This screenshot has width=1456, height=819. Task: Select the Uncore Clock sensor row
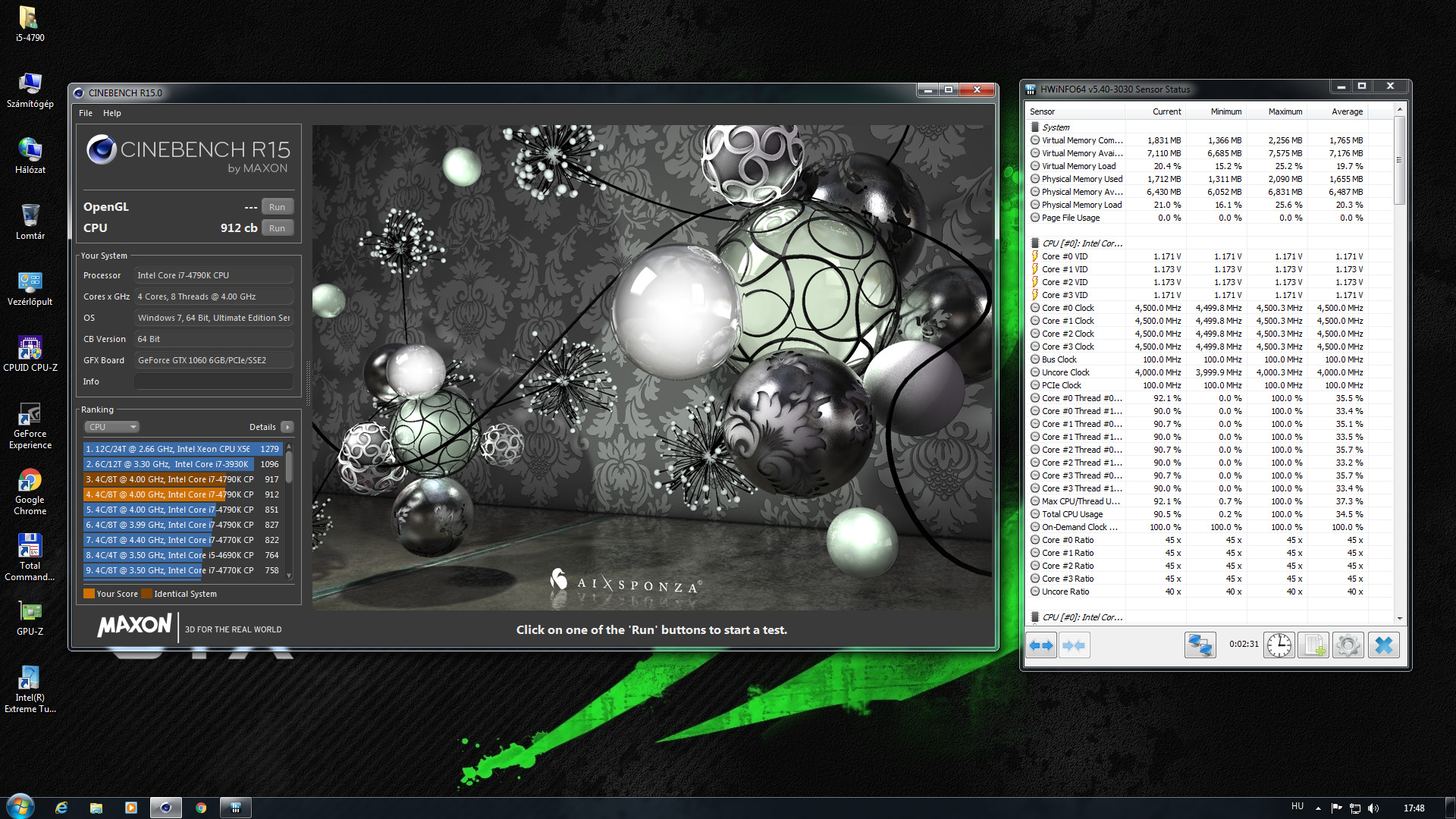tap(1210, 372)
